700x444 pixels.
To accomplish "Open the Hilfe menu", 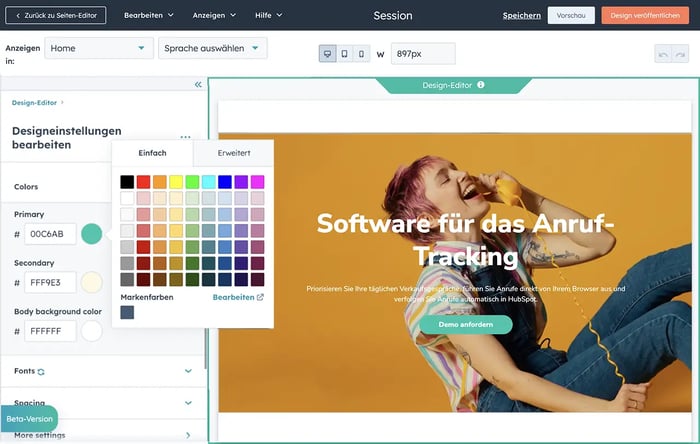I will tap(268, 15).
